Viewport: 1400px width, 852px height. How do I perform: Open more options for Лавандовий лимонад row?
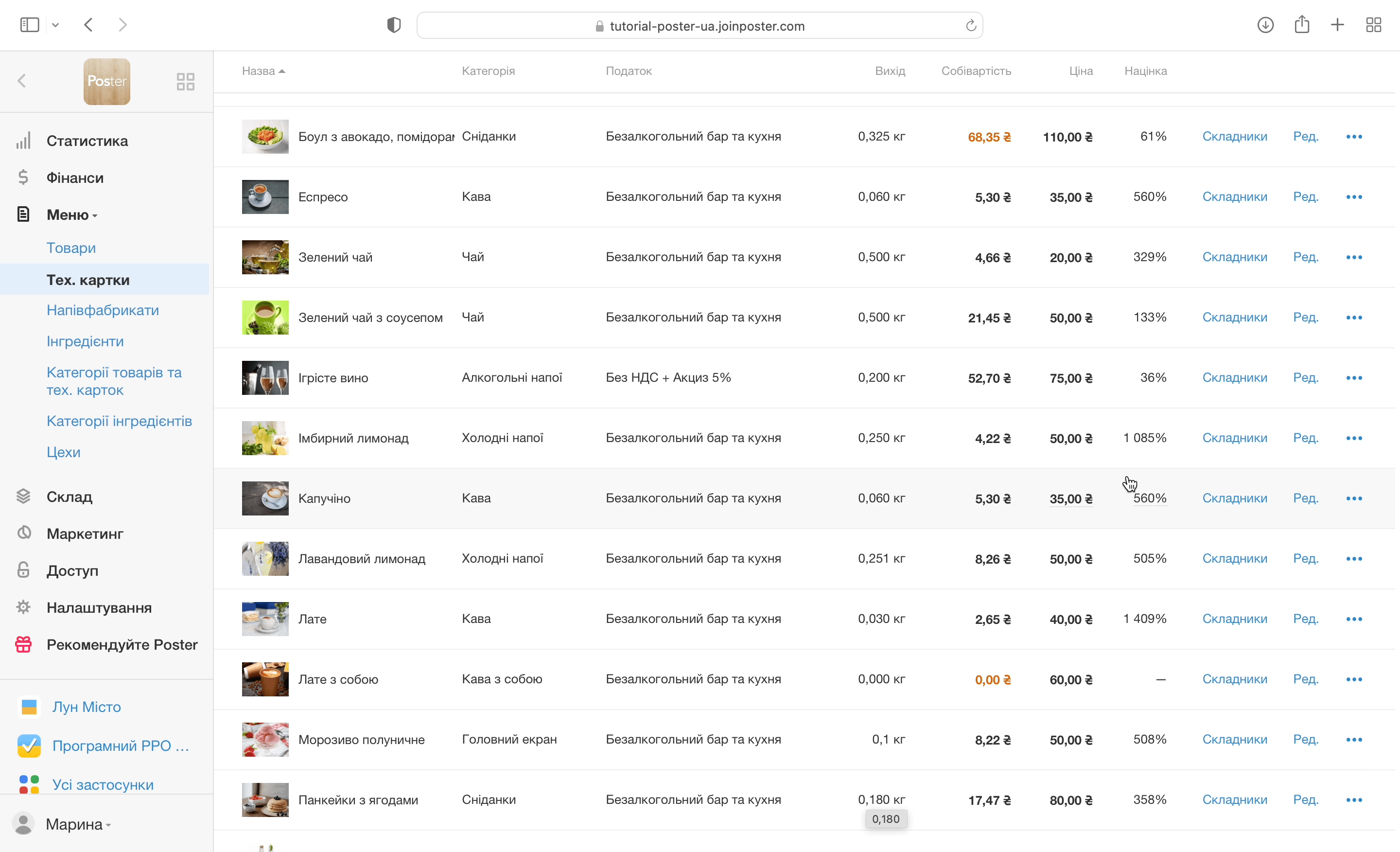click(1354, 559)
